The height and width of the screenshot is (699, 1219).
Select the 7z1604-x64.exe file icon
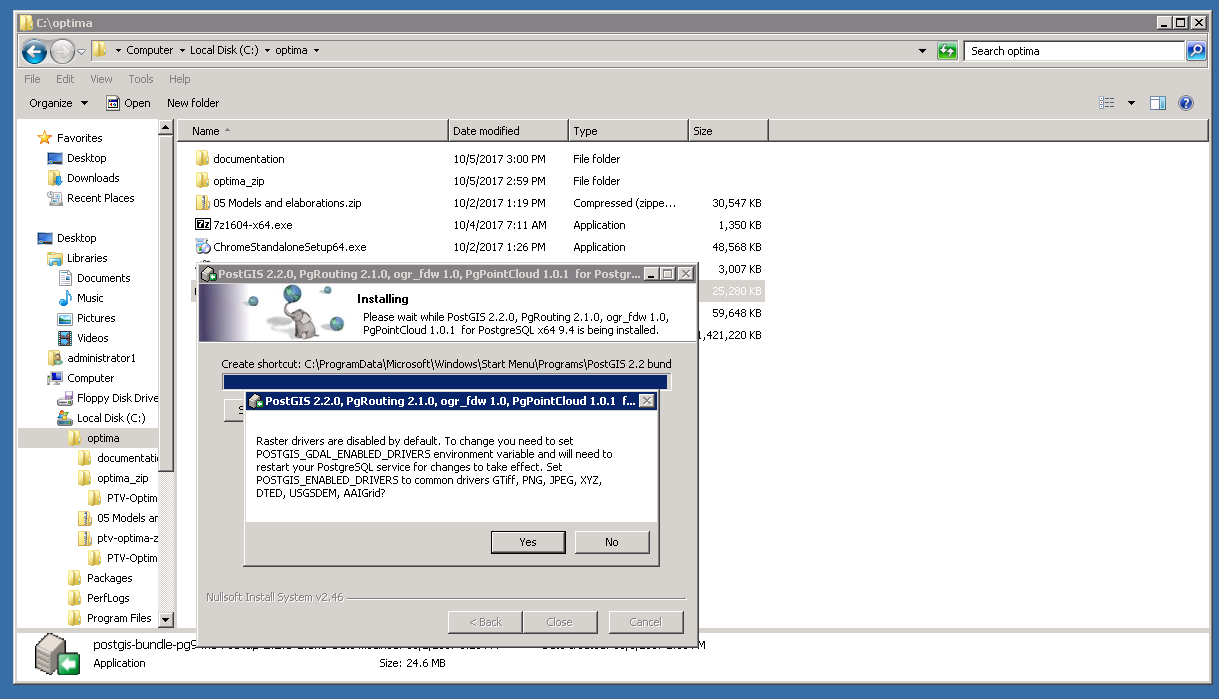click(x=203, y=225)
